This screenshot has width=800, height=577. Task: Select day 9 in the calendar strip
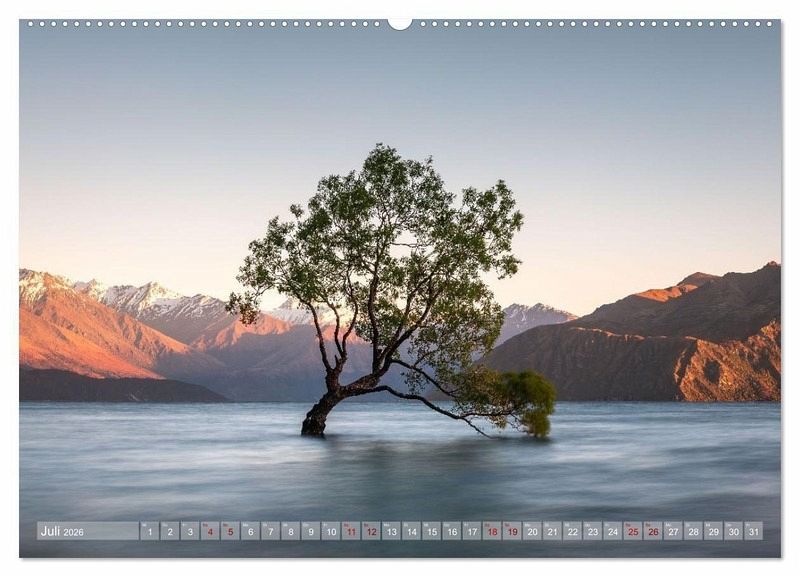[x=311, y=531]
